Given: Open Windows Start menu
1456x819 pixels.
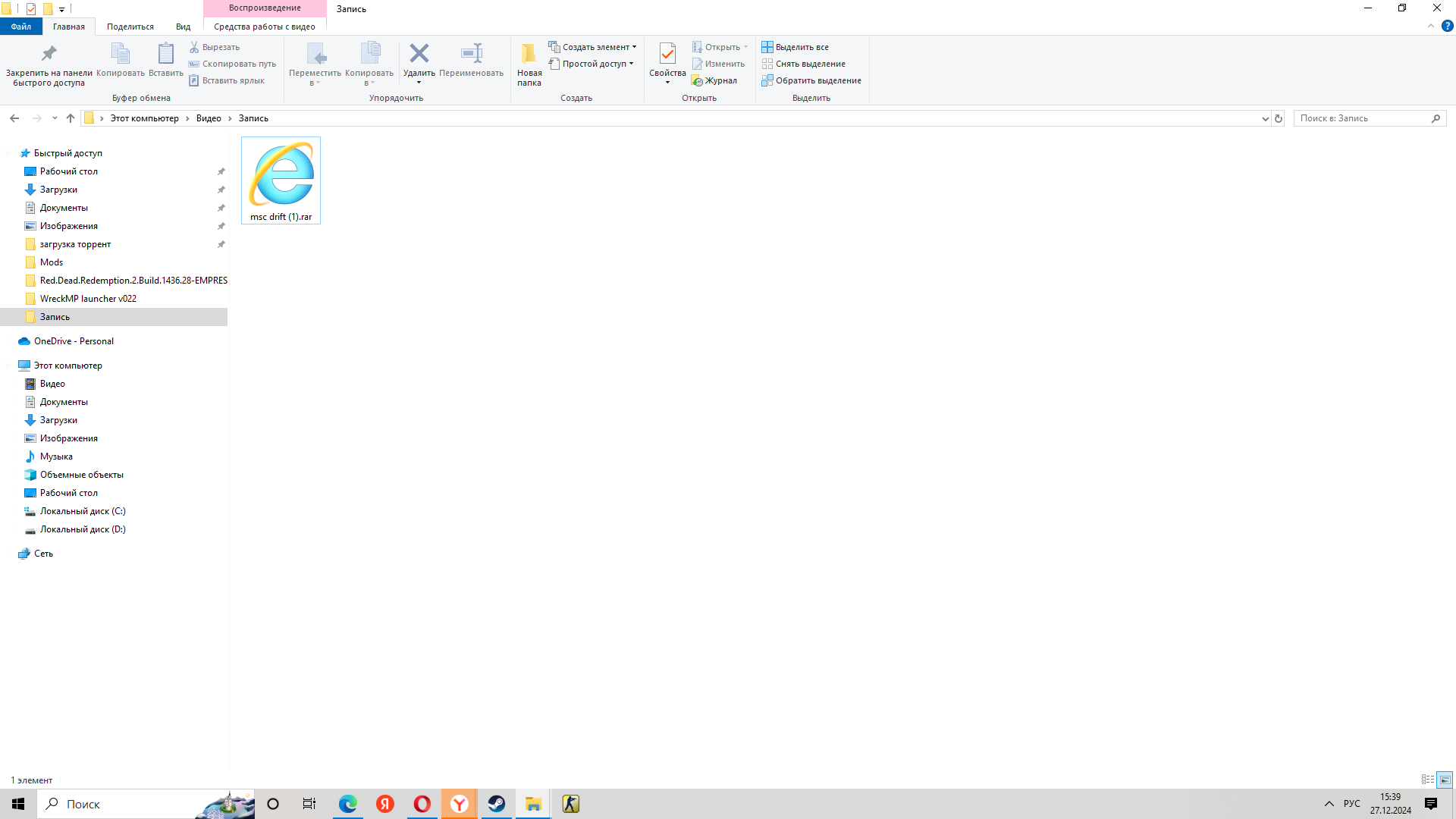Looking at the screenshot, I should 18,804.
